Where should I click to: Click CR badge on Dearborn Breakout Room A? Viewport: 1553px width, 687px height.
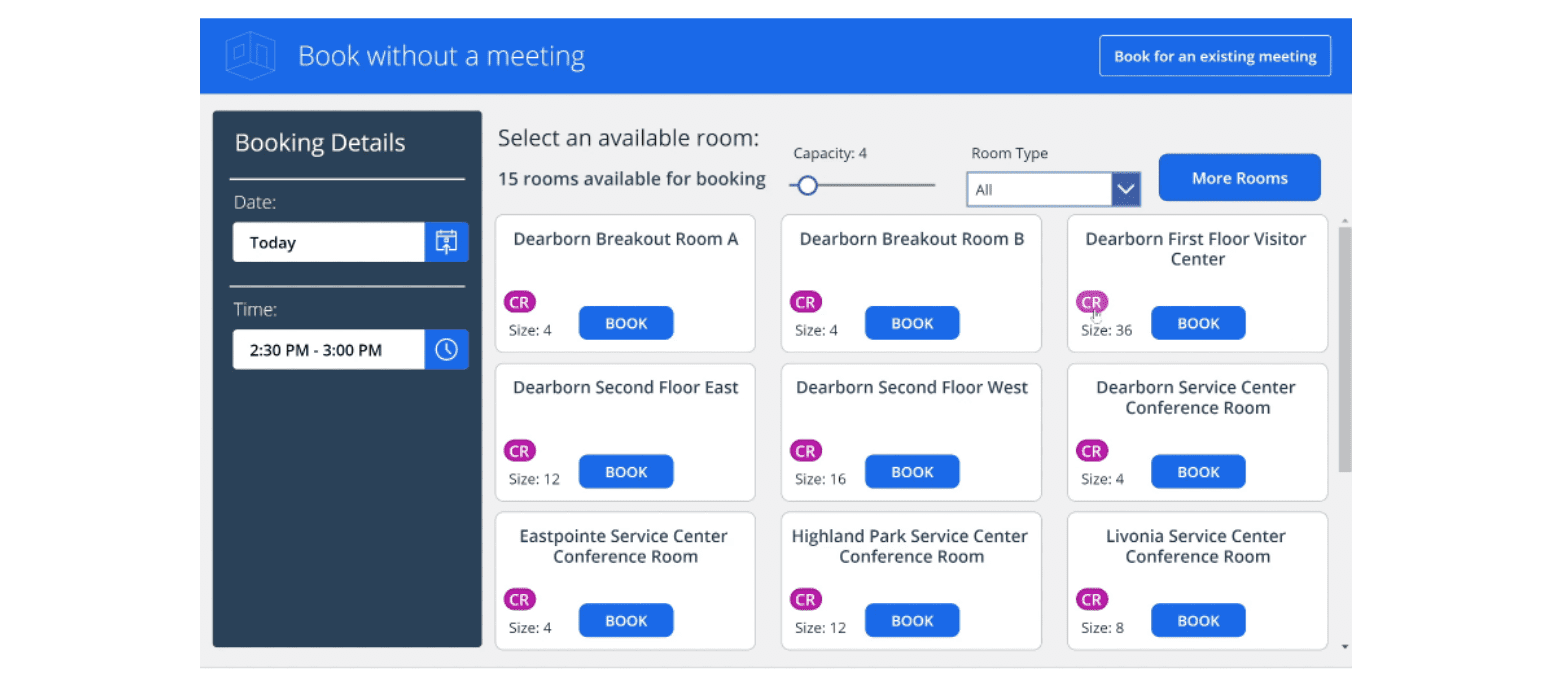pos(520,302)
